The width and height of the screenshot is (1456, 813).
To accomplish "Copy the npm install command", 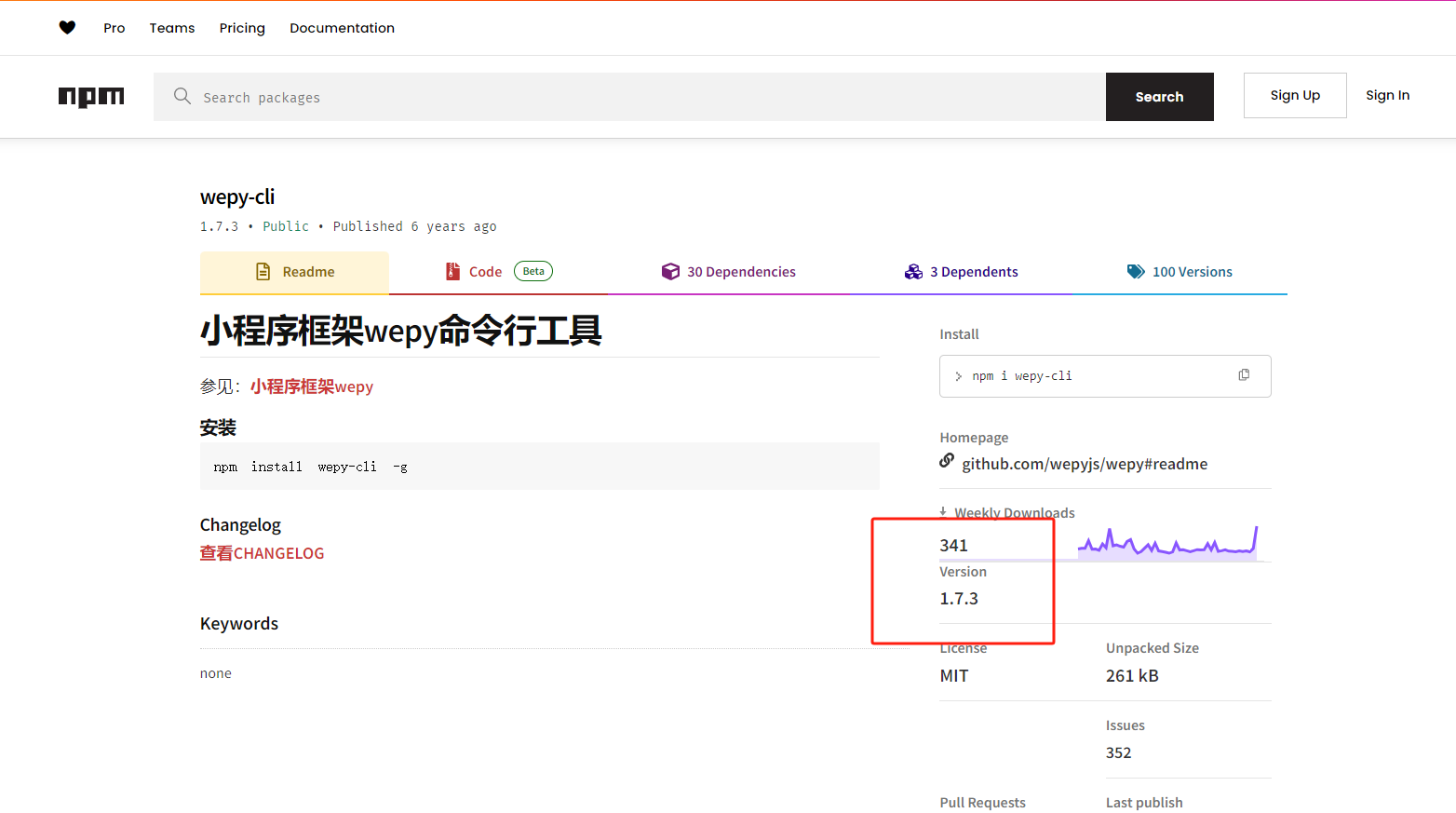I will click(1244, 375).
